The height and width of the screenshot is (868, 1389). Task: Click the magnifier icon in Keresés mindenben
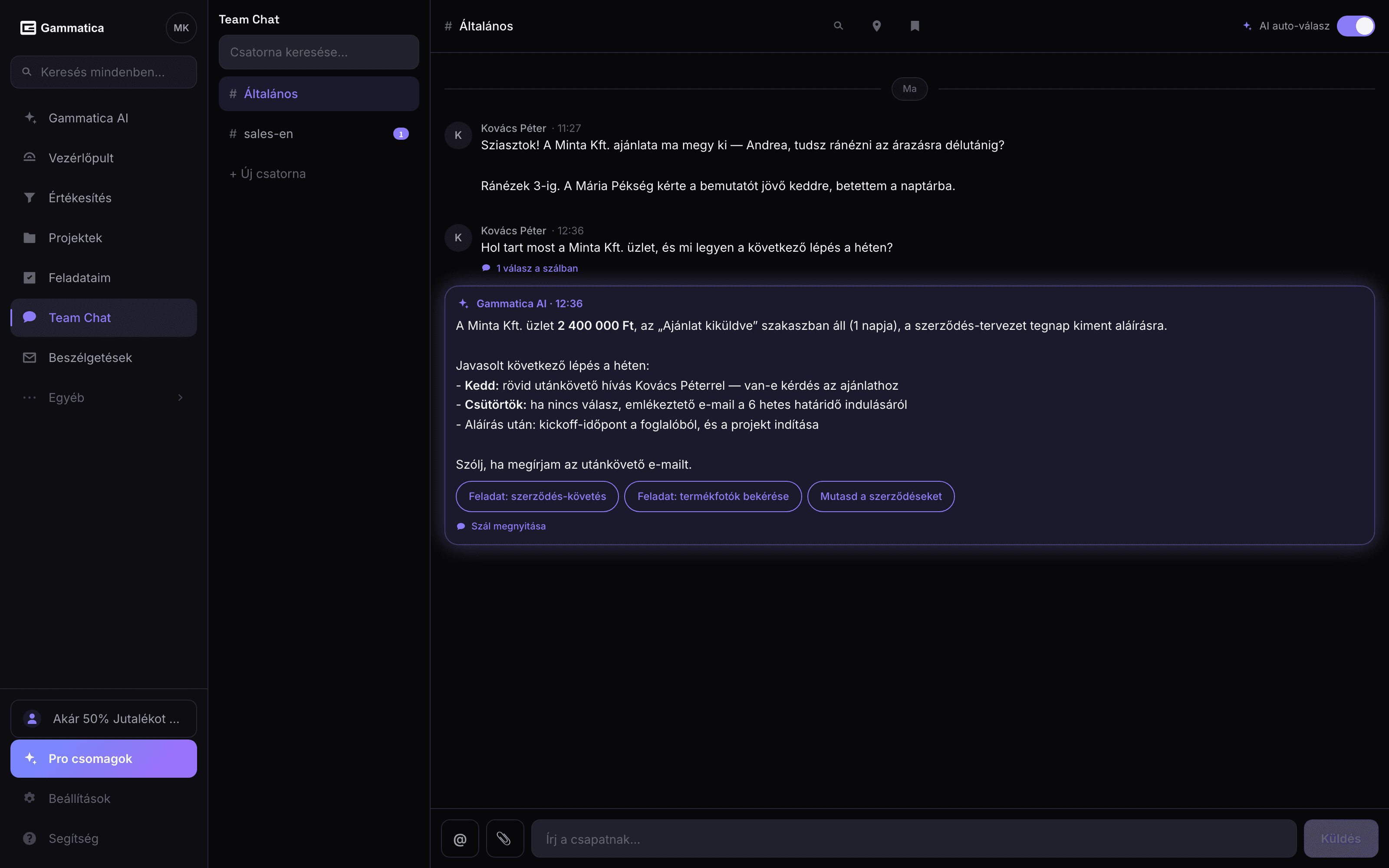27,72
